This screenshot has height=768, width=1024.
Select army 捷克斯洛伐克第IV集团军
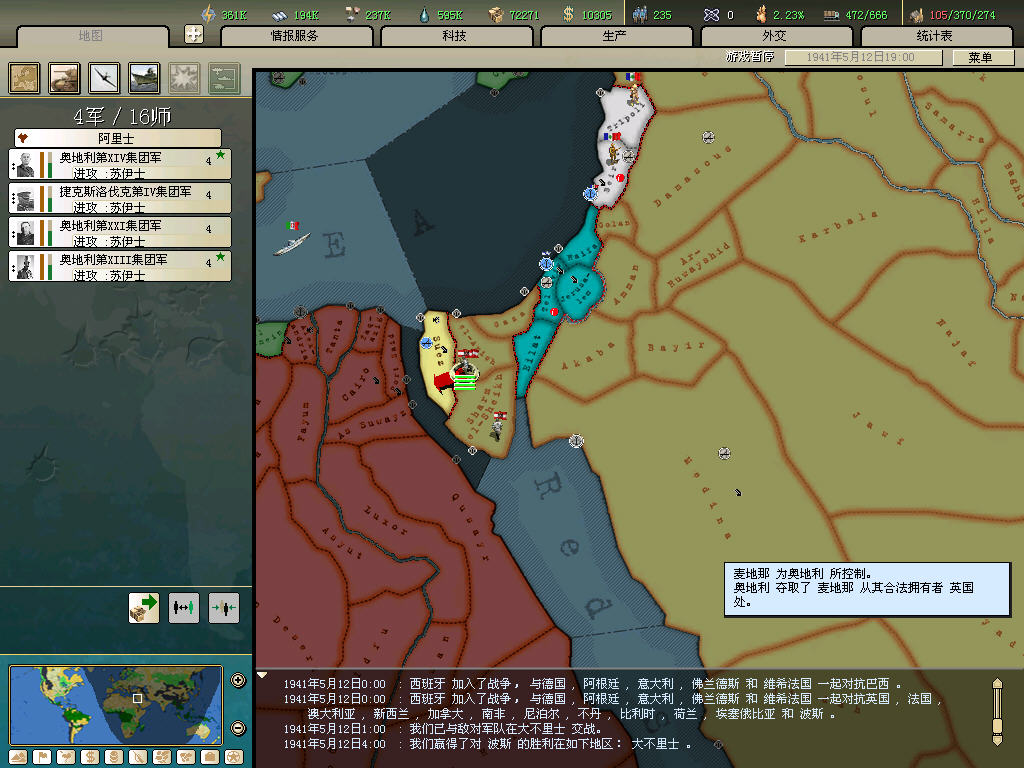[x=120, y=199]
